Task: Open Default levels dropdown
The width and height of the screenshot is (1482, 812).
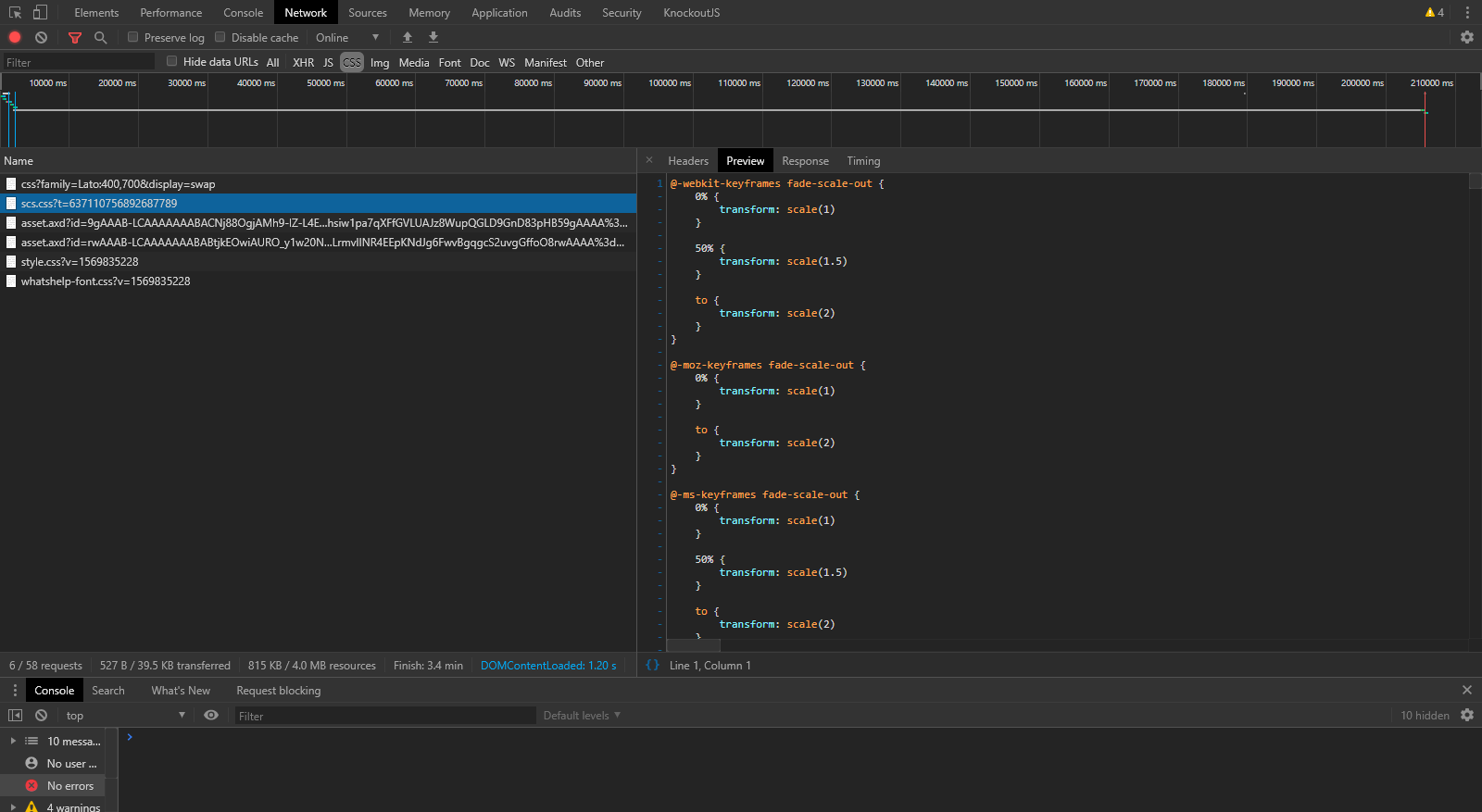Action: coord(582,715)
